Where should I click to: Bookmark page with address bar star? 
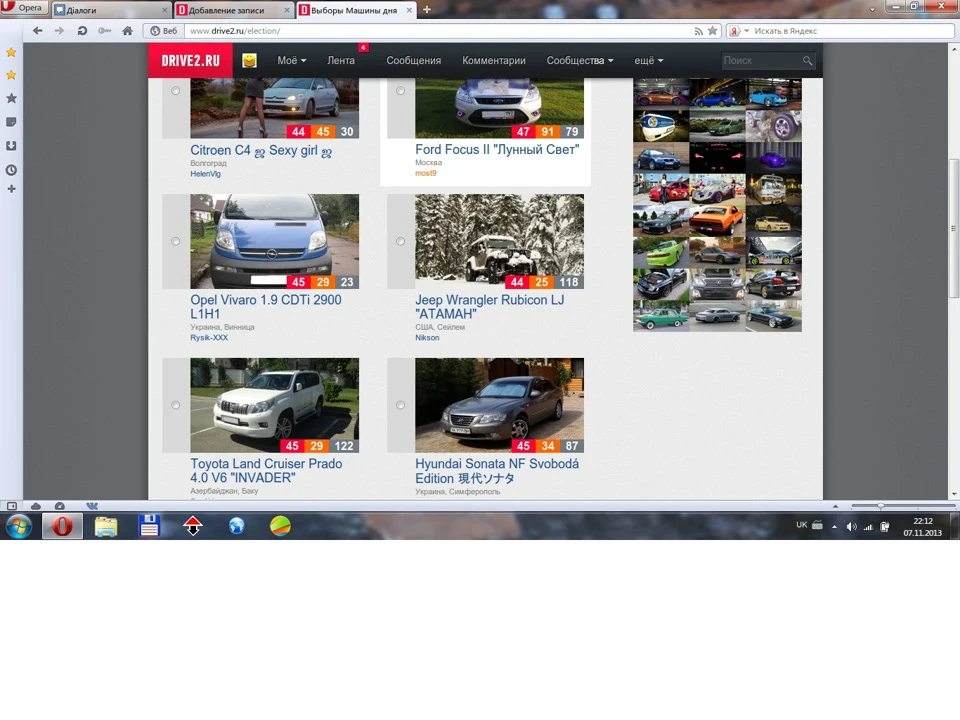[x=713, y=31]
